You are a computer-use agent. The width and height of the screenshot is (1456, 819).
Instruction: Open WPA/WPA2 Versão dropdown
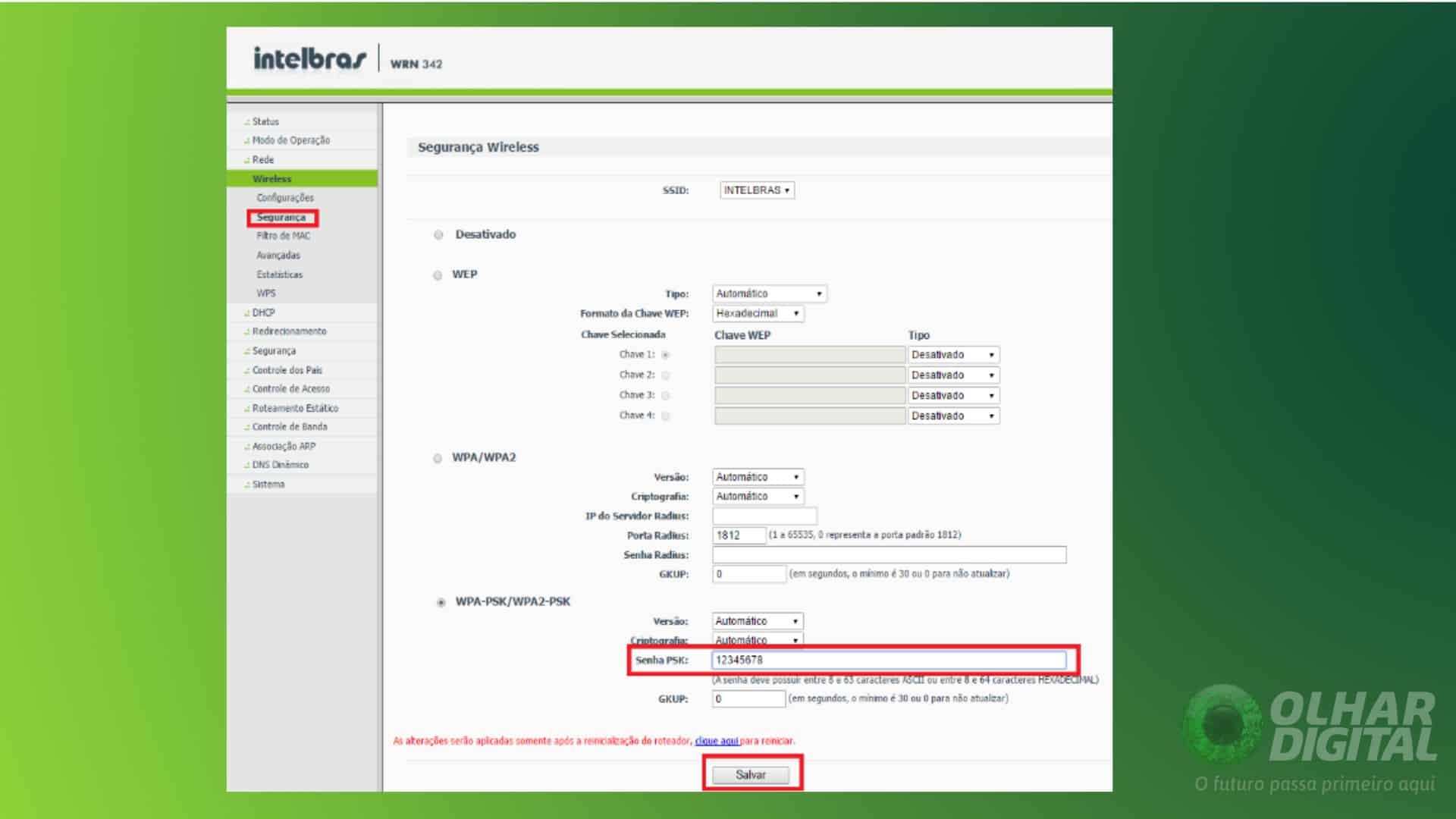point(758,477)
